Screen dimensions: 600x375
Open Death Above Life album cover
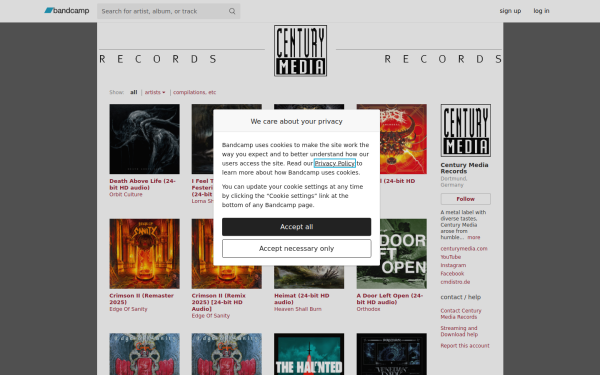point(144,139)
